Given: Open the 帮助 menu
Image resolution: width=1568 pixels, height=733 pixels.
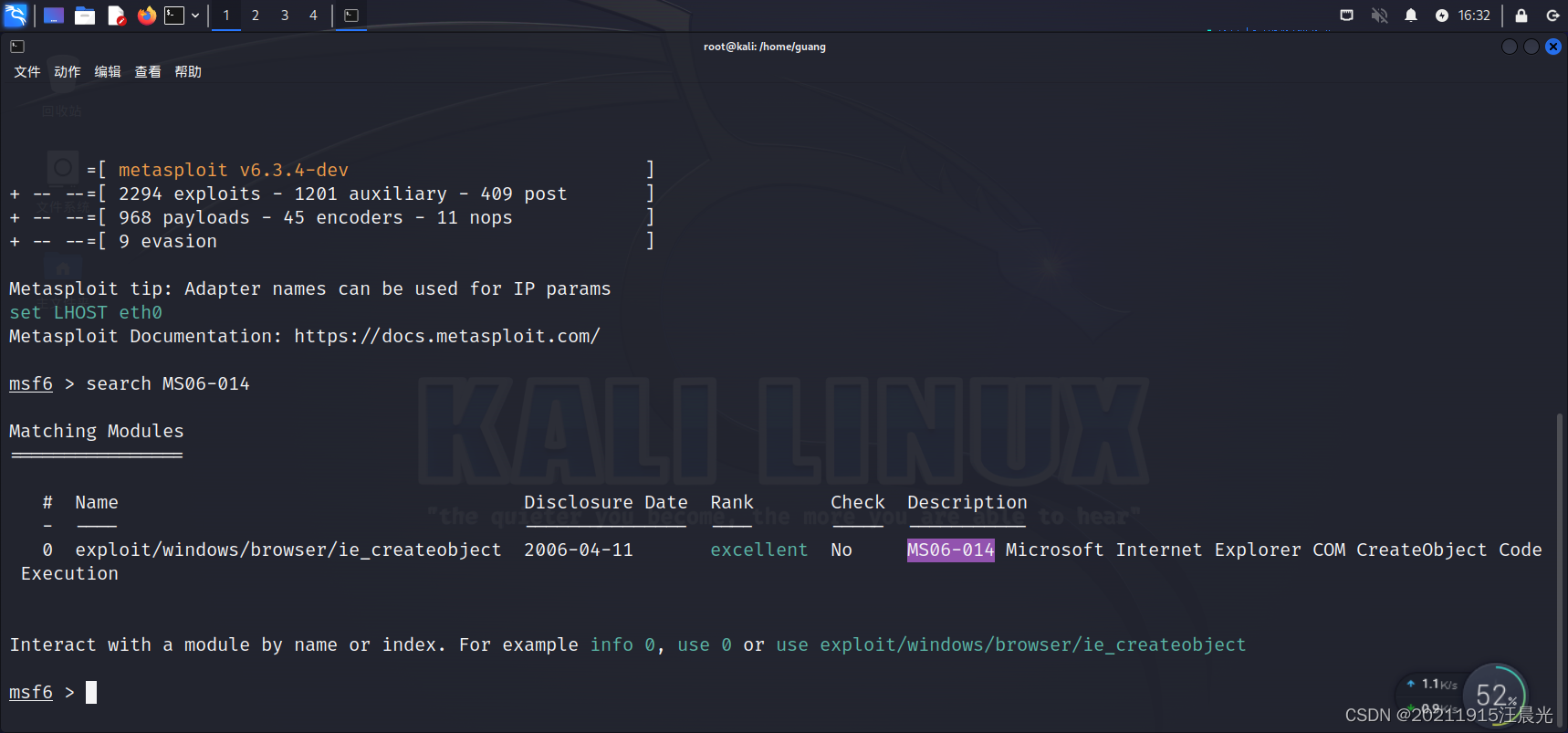Looking at the screenshot, I should coord(188,71).
